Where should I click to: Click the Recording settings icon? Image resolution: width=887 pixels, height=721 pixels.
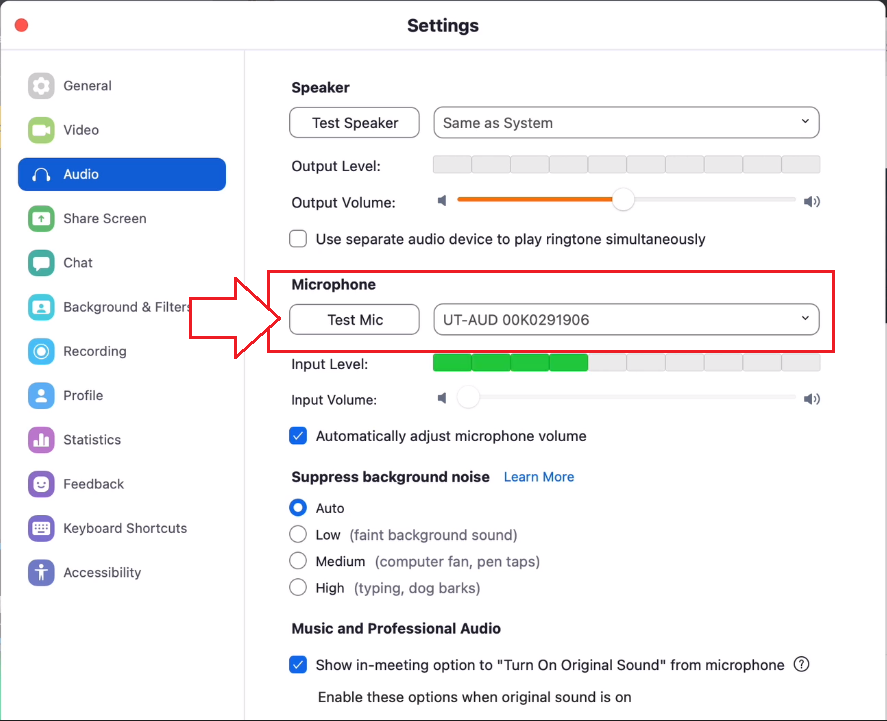[x=41, y=351]
